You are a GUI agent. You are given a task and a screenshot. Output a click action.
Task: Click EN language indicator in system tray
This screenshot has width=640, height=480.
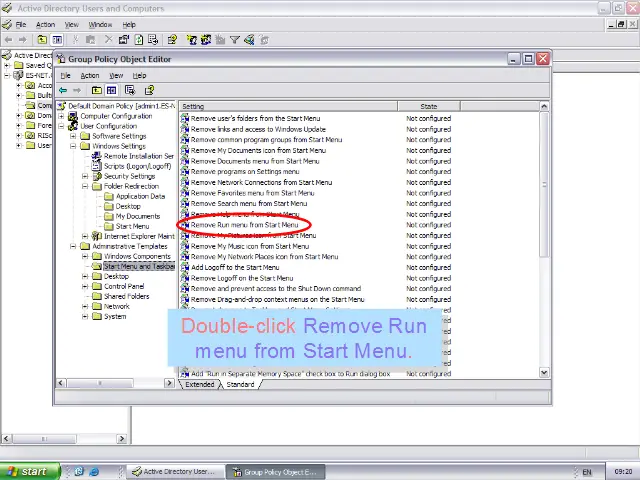[587, 472]
